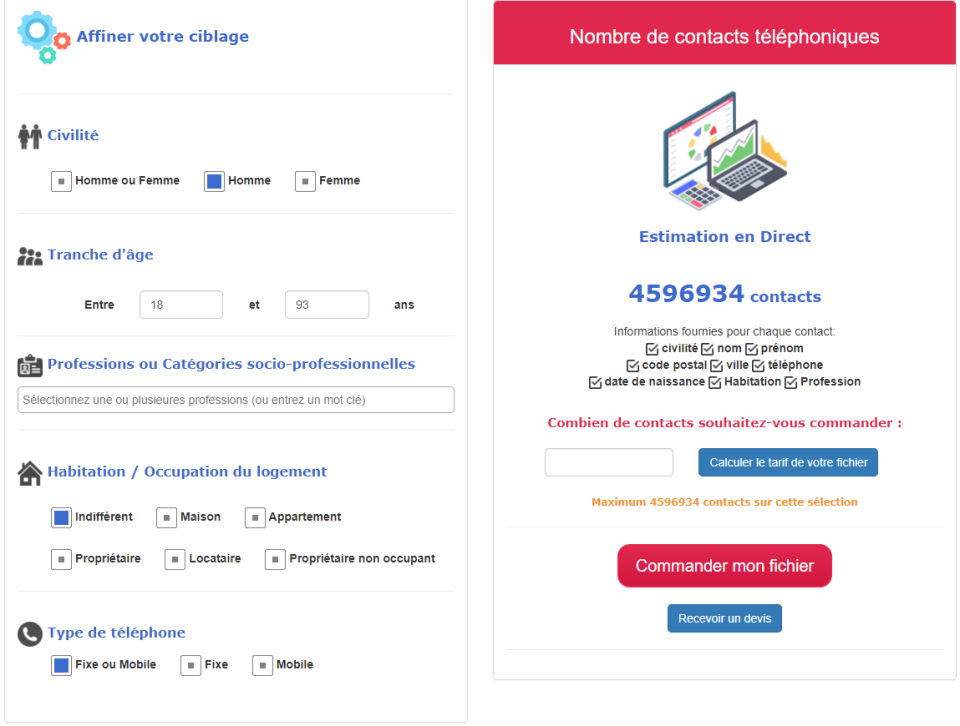The width and height of the screenshot is (960, 726).
Task: Open the professions selection dropdown field
Action: click(236, 400)
